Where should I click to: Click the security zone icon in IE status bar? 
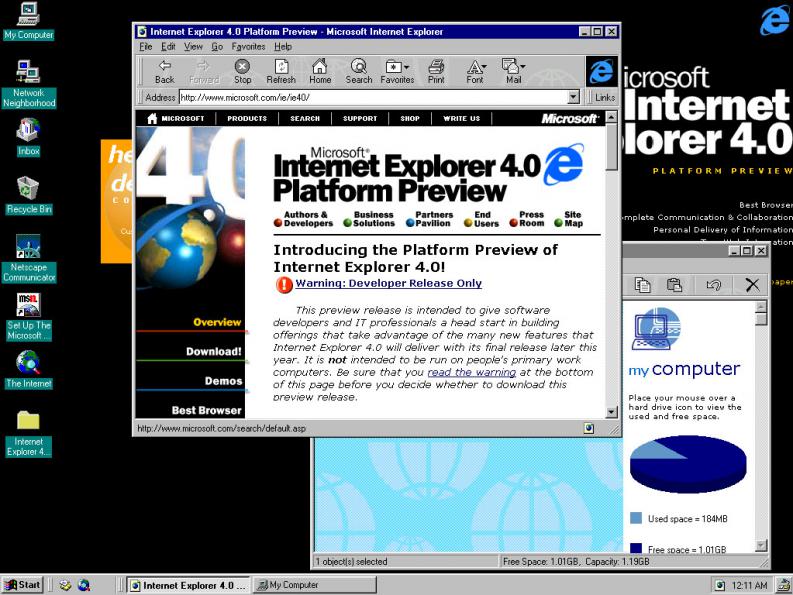[588, 429]
